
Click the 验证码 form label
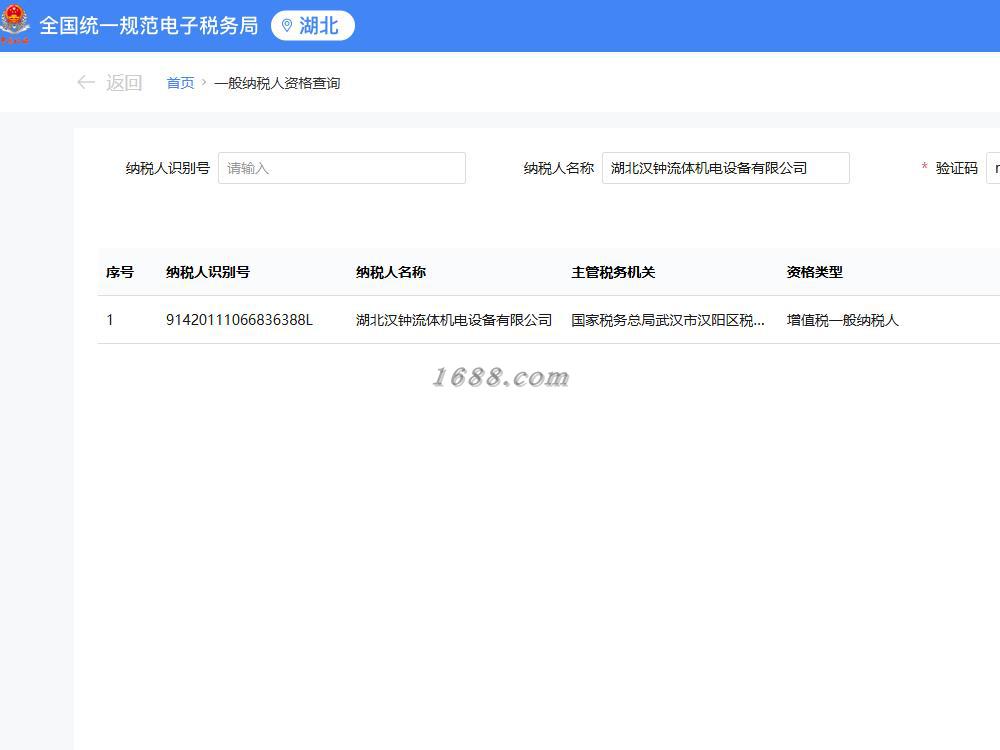pyautogui.click(x=957, y=168)
